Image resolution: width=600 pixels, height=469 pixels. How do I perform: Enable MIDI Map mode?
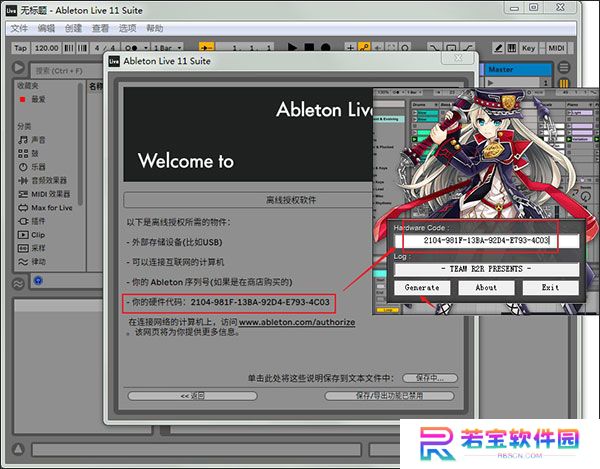(556, 48)
